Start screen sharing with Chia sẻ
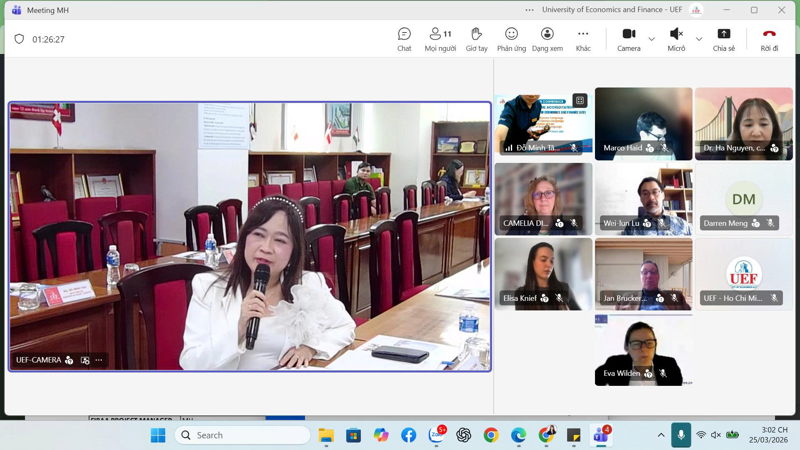Image resolution: width=800 pixels, height=450 pixels. (723, 39)
